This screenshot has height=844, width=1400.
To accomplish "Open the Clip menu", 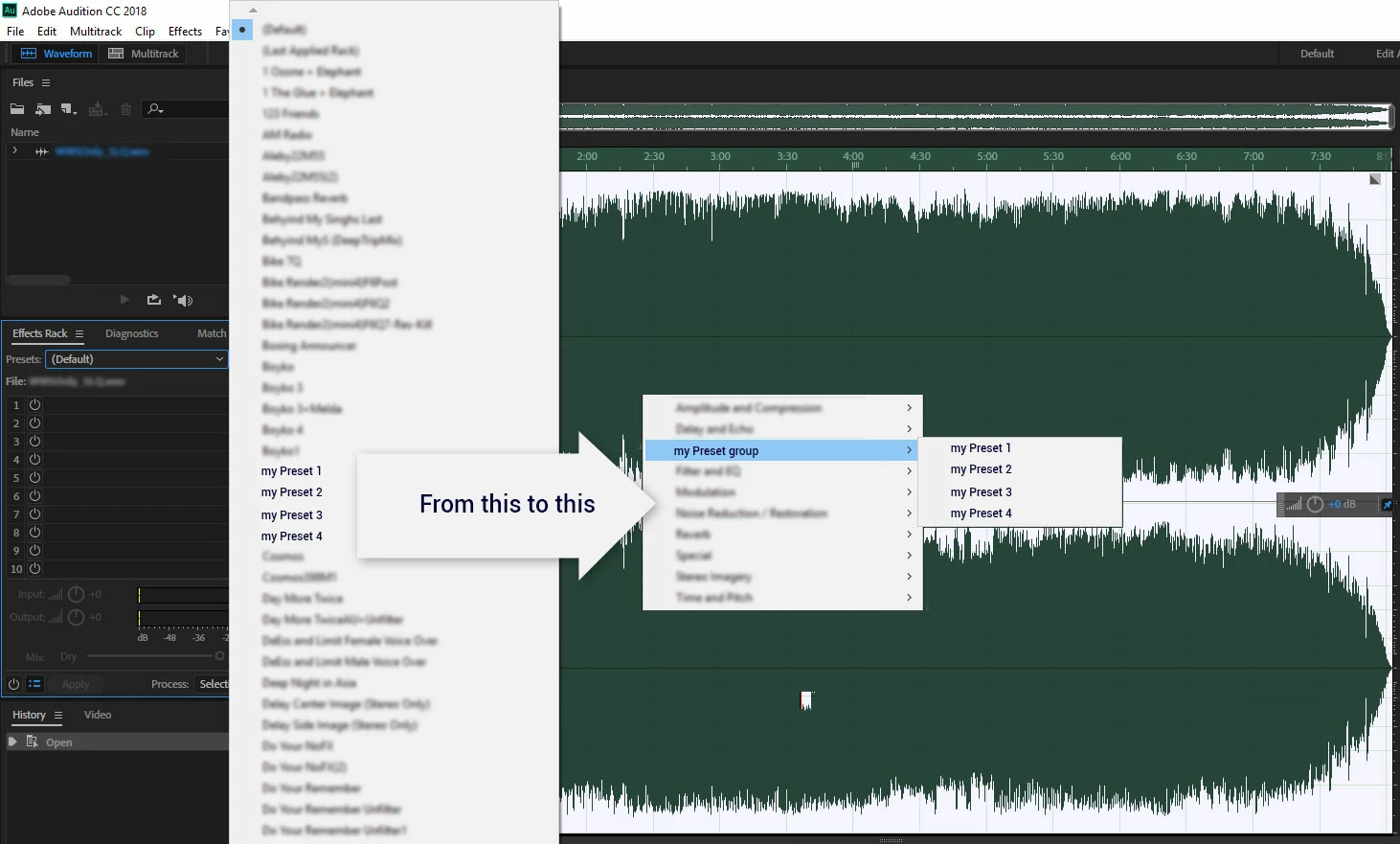I will 145,32.
